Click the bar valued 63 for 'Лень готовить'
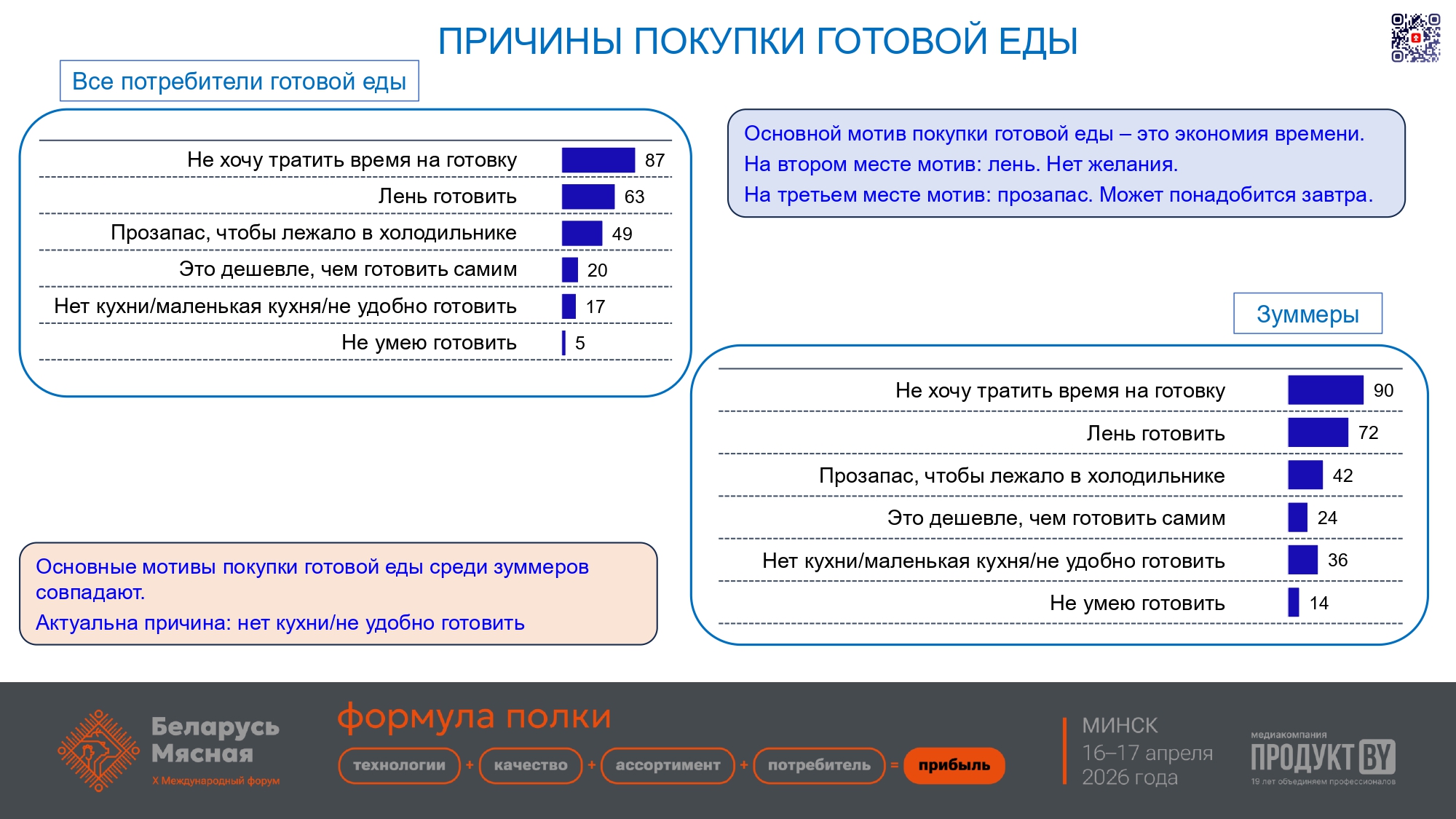 coord(588,197)
